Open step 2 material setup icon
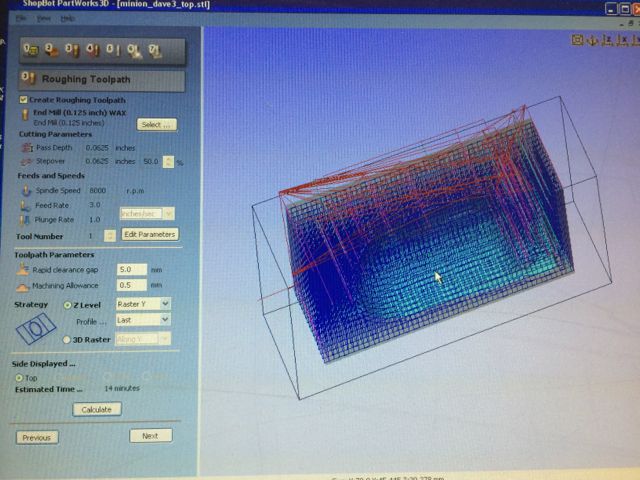The width and height of the screenshot is (640, 480). [51, 50]
